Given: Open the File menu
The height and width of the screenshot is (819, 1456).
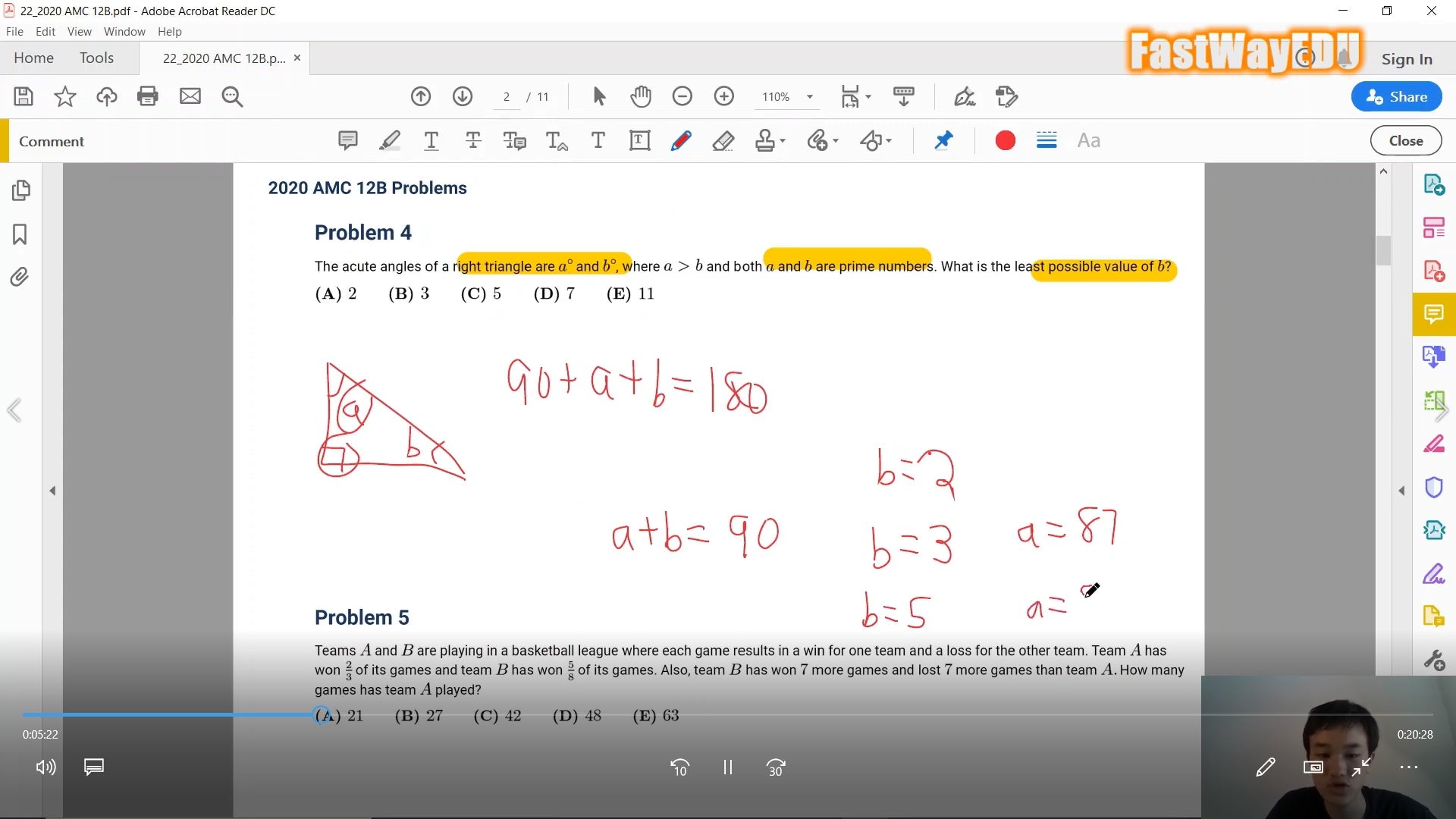Looking at the screenshot, I should pos(14,31).
